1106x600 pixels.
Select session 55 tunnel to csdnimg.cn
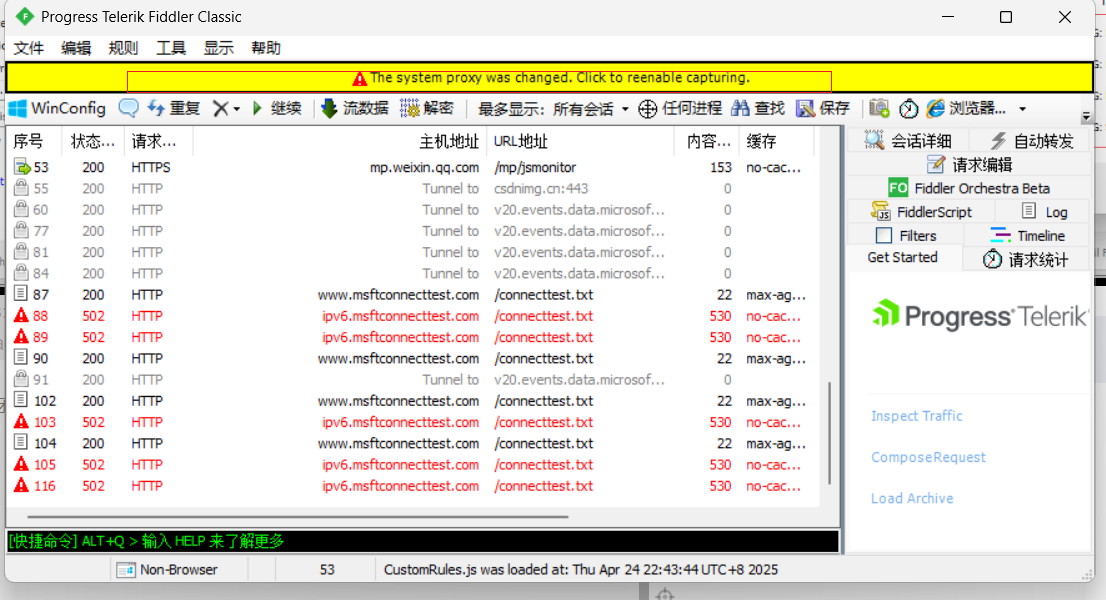pyautogui.click(x=413, y=189)
